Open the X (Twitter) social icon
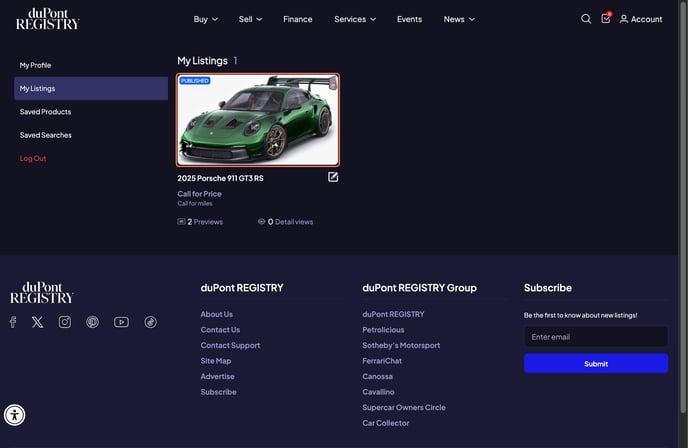Screen dimensions: 688x448 tap(38, 322)
